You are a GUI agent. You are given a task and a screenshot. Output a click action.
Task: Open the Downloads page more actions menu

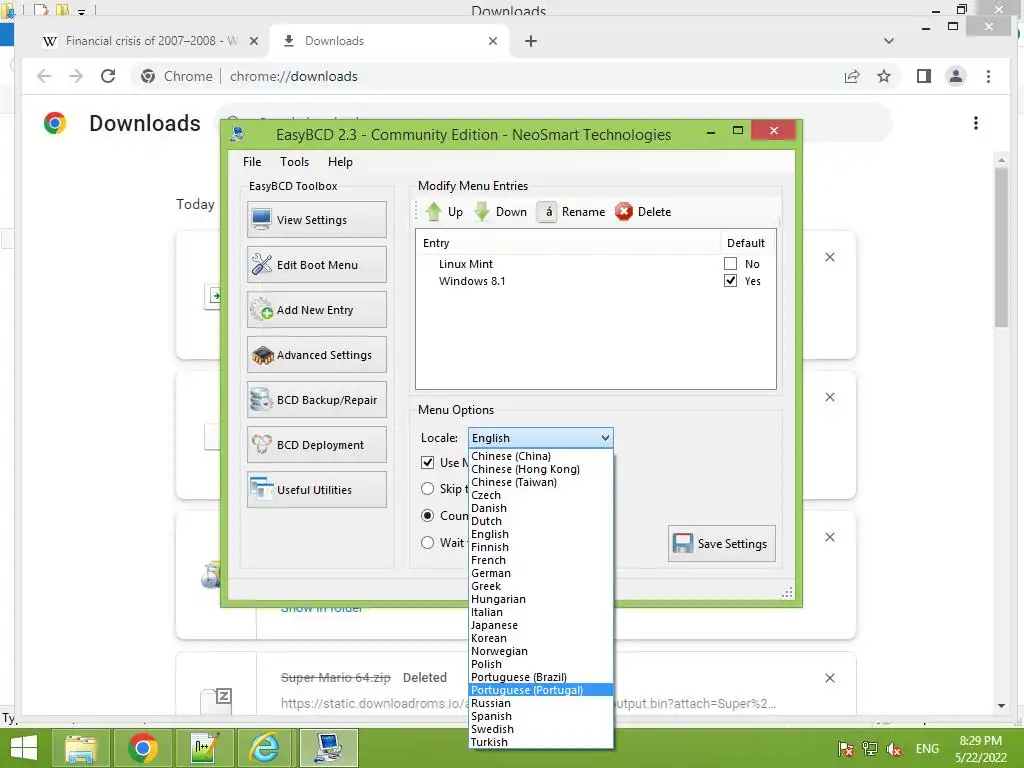click(976, 123)
